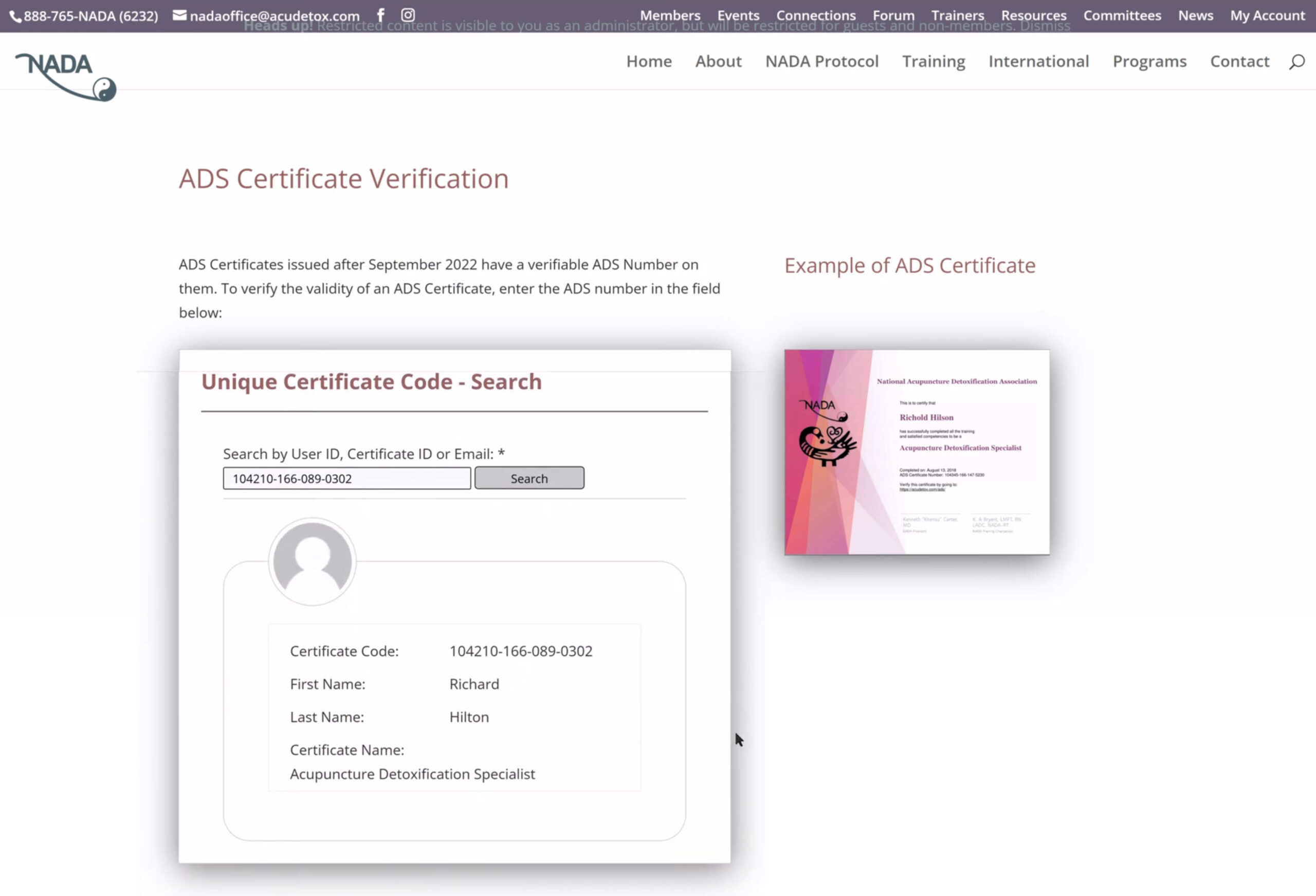Click the phone icon in top bar

(16, 16)
